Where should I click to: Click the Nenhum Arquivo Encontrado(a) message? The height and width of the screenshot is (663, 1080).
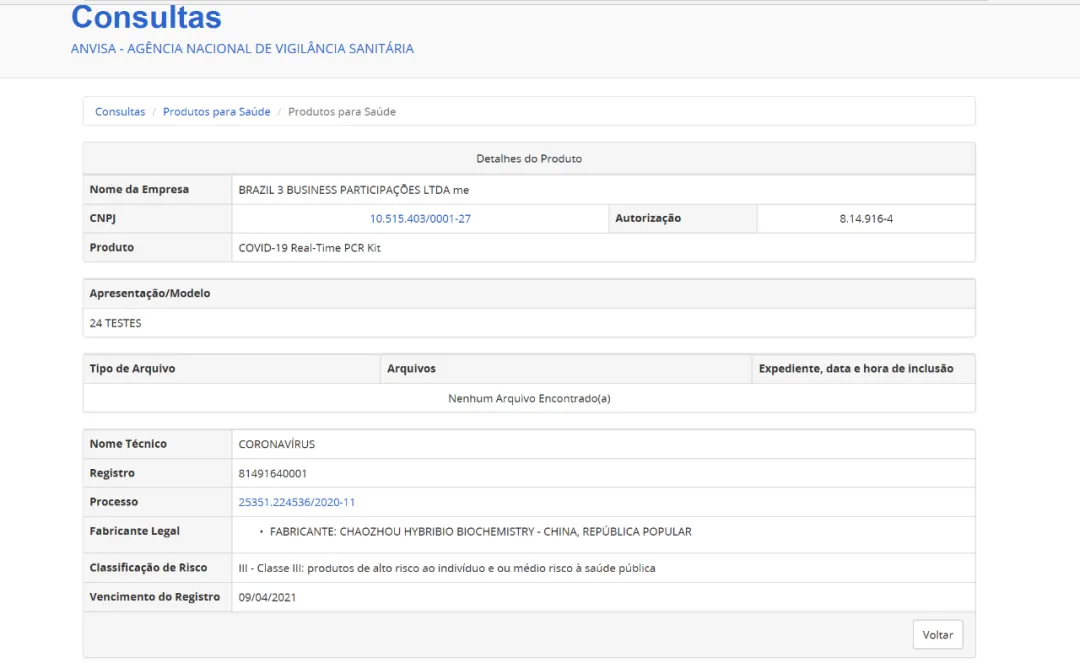(528, 398)
